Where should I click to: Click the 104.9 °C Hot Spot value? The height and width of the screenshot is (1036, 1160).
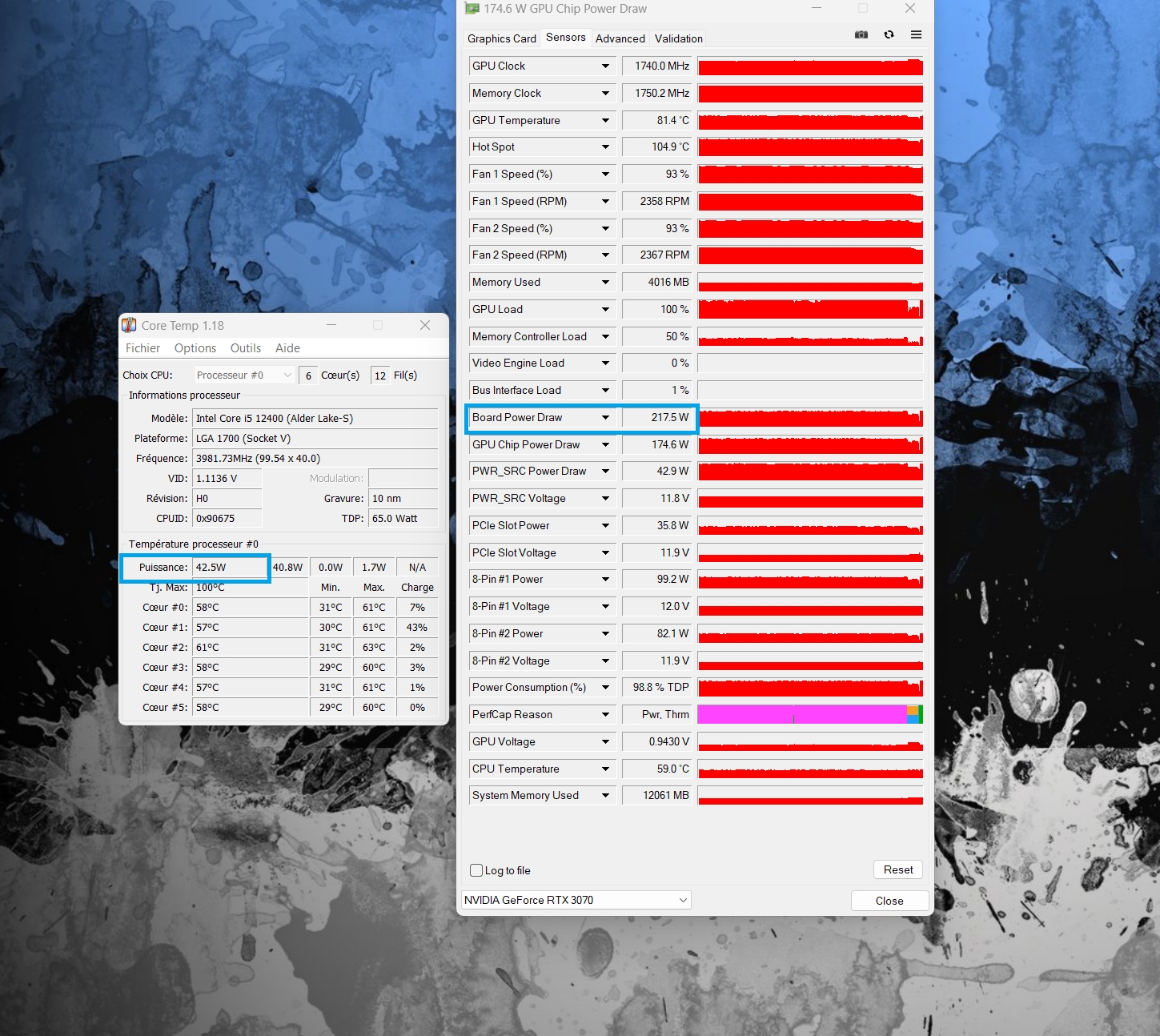tap(657, 147)
